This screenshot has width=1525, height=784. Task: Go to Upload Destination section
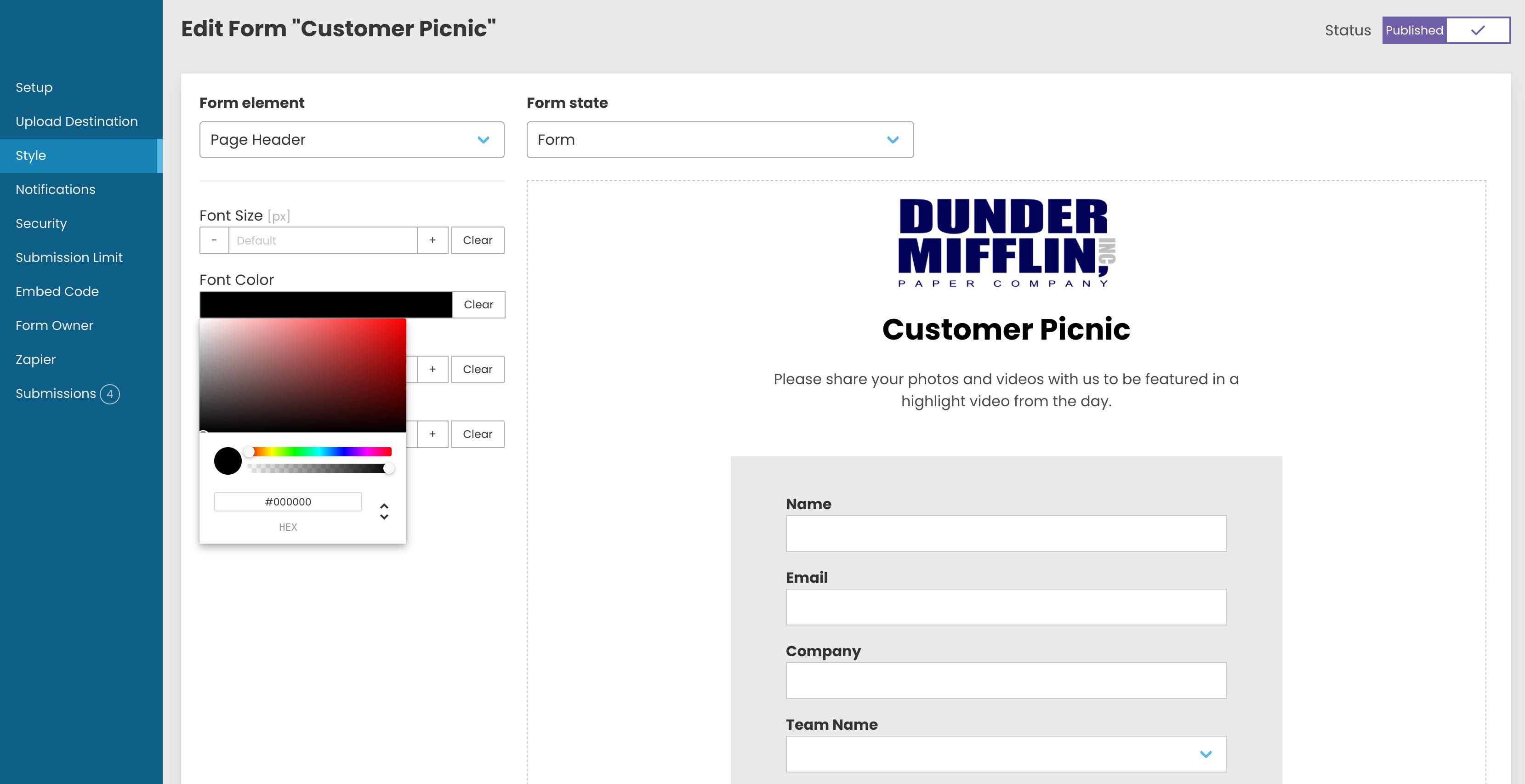point(76,121)
